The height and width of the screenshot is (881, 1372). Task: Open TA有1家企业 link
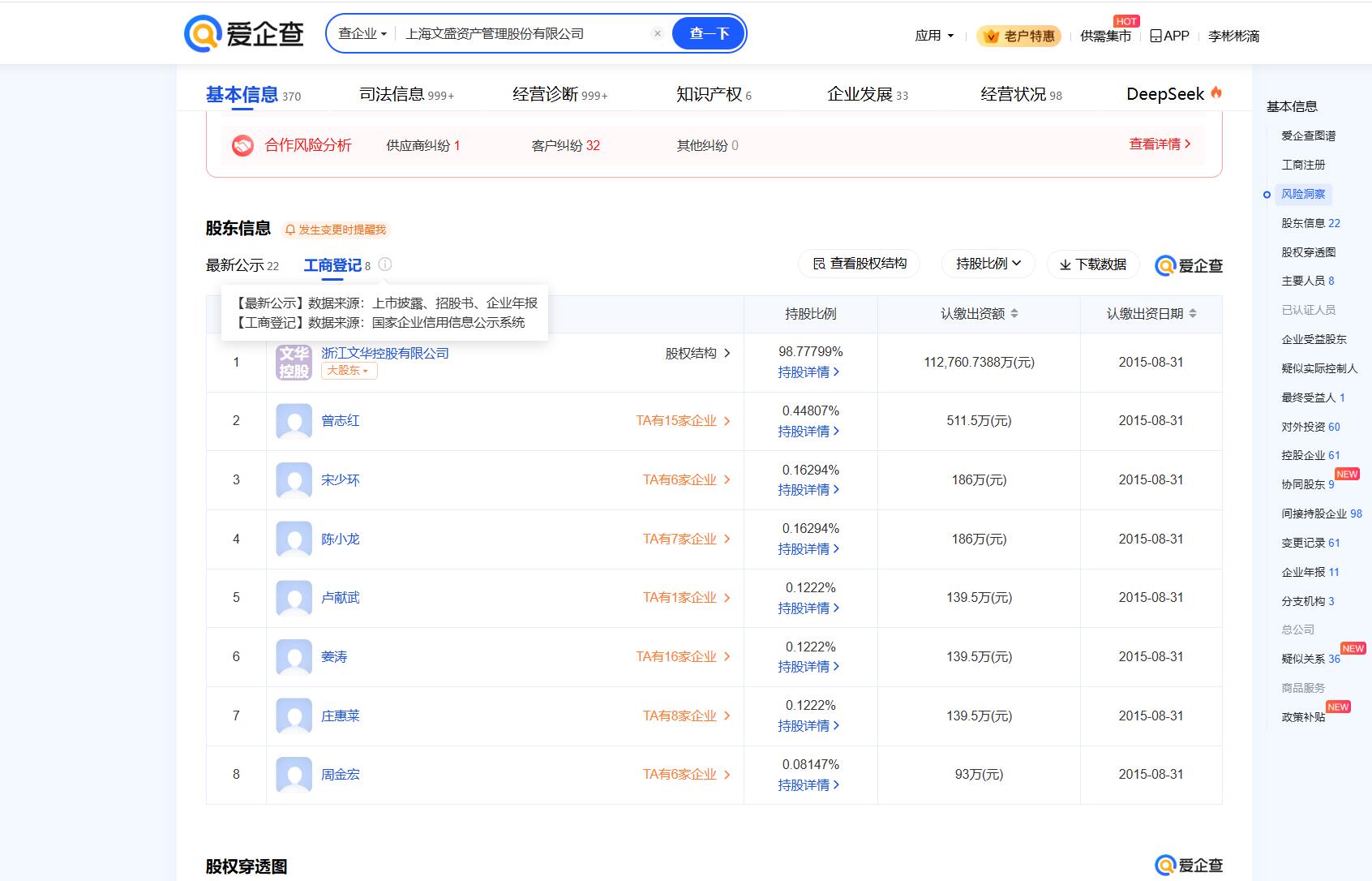(687, 598)
